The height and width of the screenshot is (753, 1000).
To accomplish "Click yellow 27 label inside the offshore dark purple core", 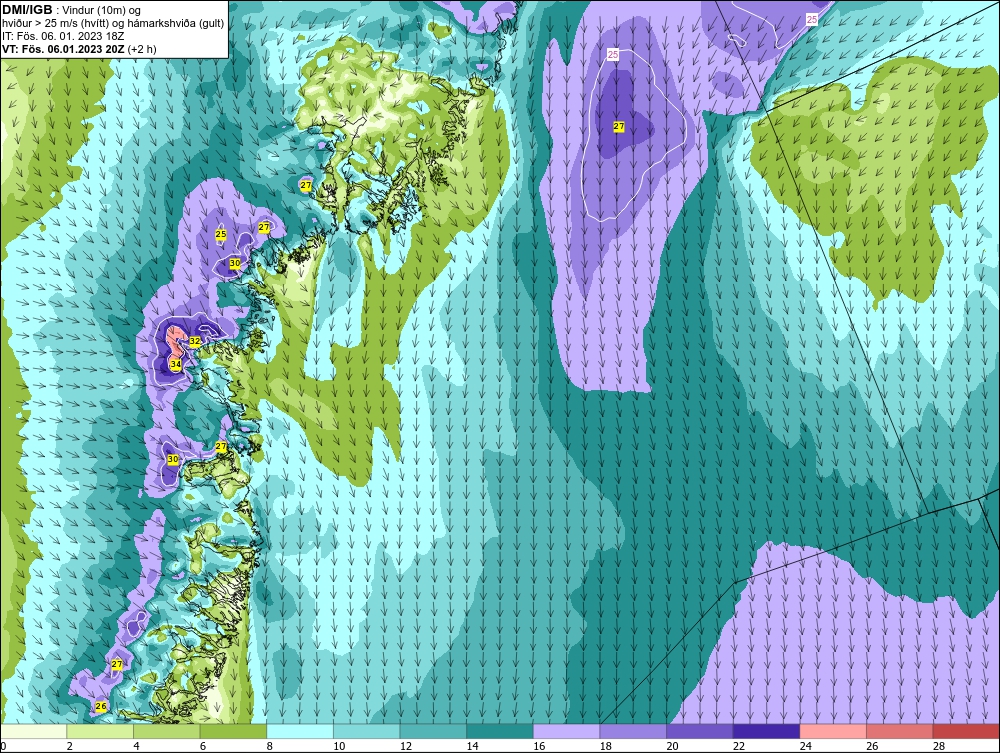I will 619,127.
